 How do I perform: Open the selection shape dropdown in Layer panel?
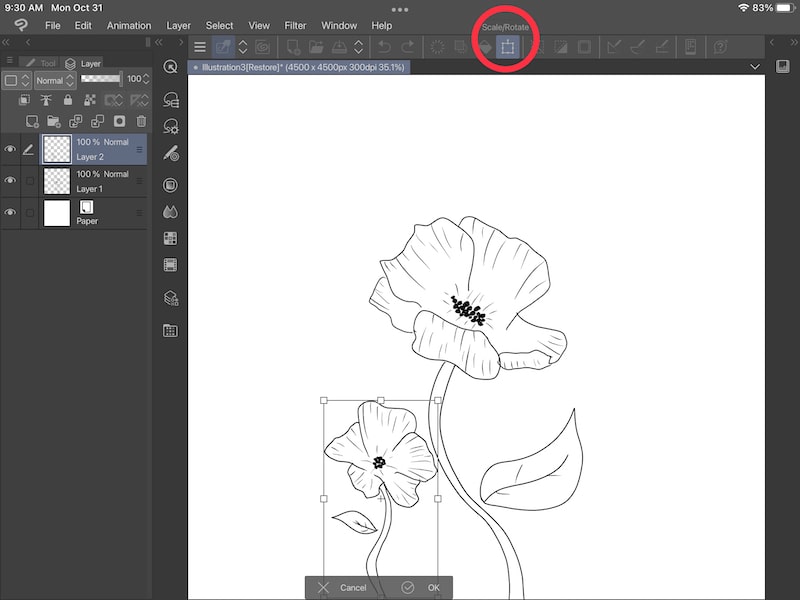pyautogui.click(x=16, y=79)
